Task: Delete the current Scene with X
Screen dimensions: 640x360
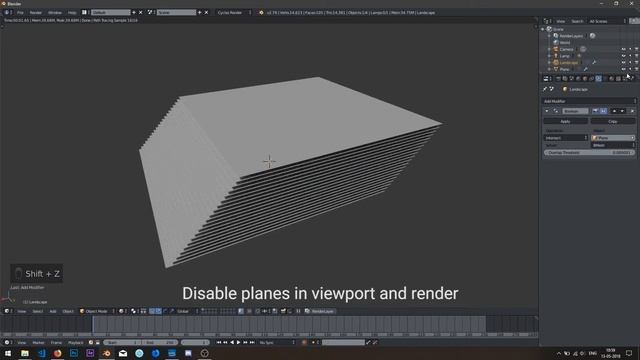Action: coord(207,13)
